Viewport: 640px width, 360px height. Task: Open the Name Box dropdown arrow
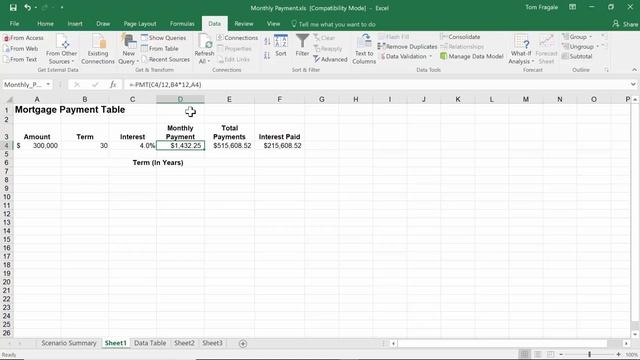[48, 84]
